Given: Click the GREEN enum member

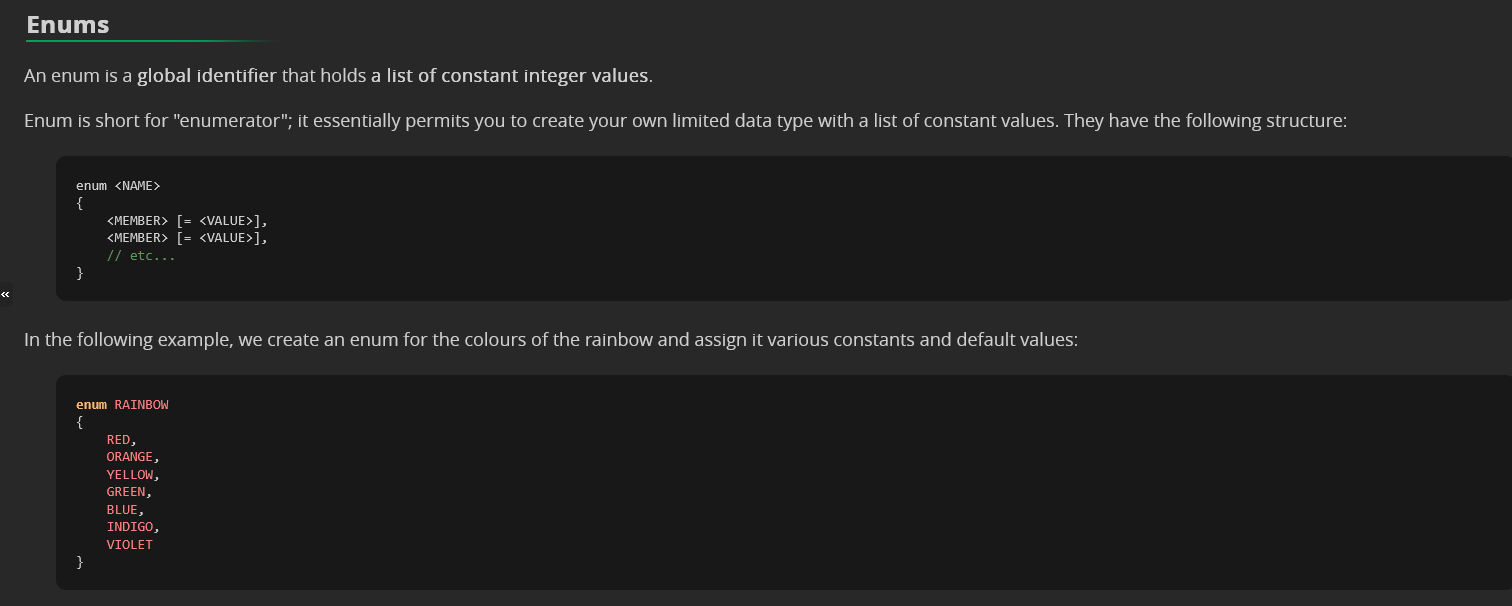Looking at the screenshot, I should (126, 492).
